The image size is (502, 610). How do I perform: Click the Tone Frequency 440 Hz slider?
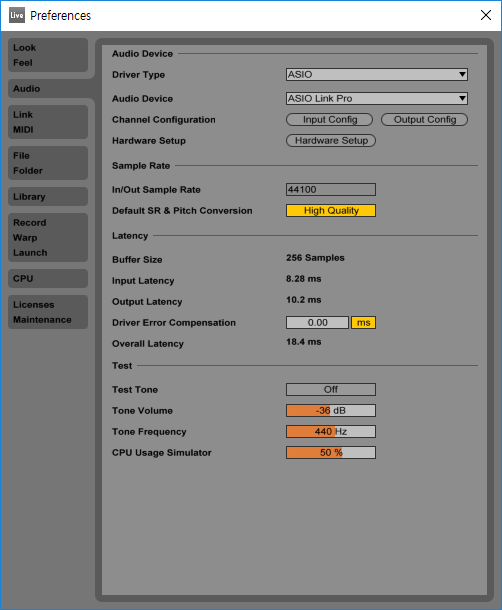[x=331, y=431]
